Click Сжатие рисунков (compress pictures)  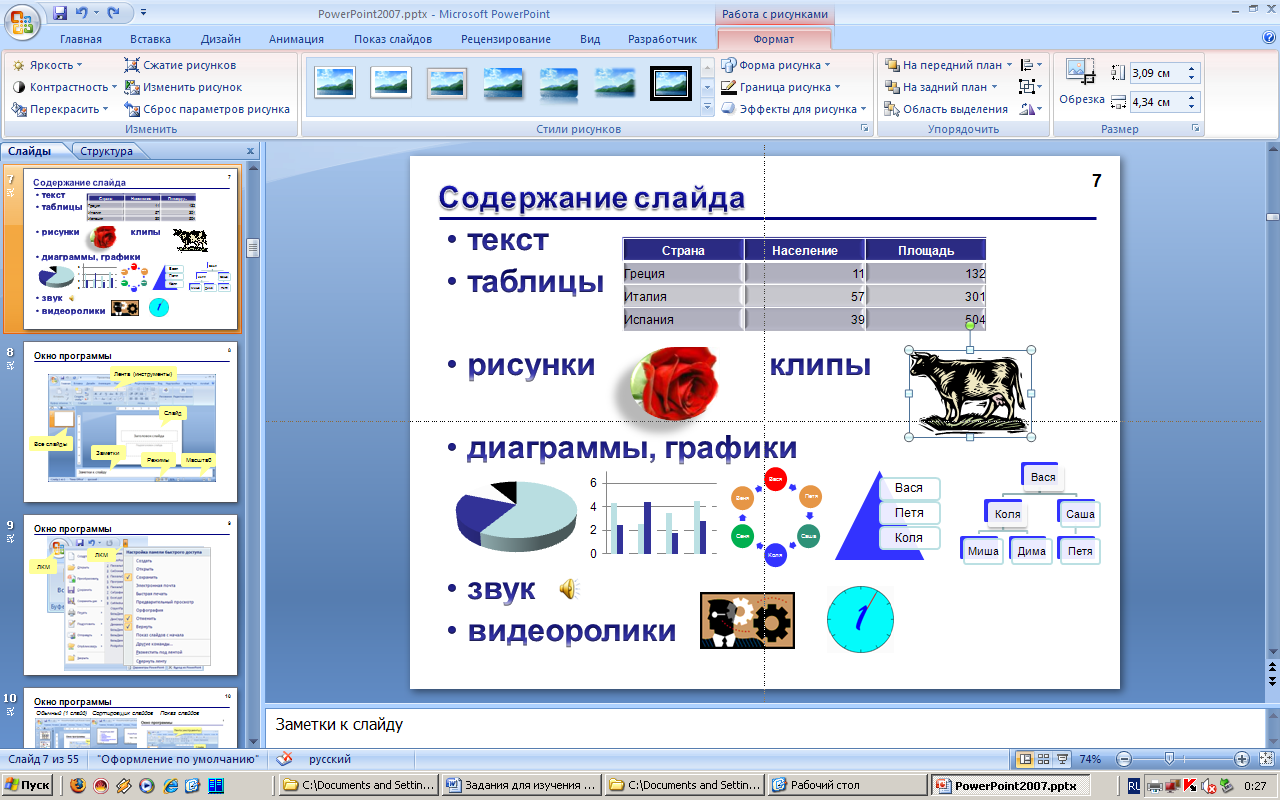pyautogui.click(x=180, y=65)
